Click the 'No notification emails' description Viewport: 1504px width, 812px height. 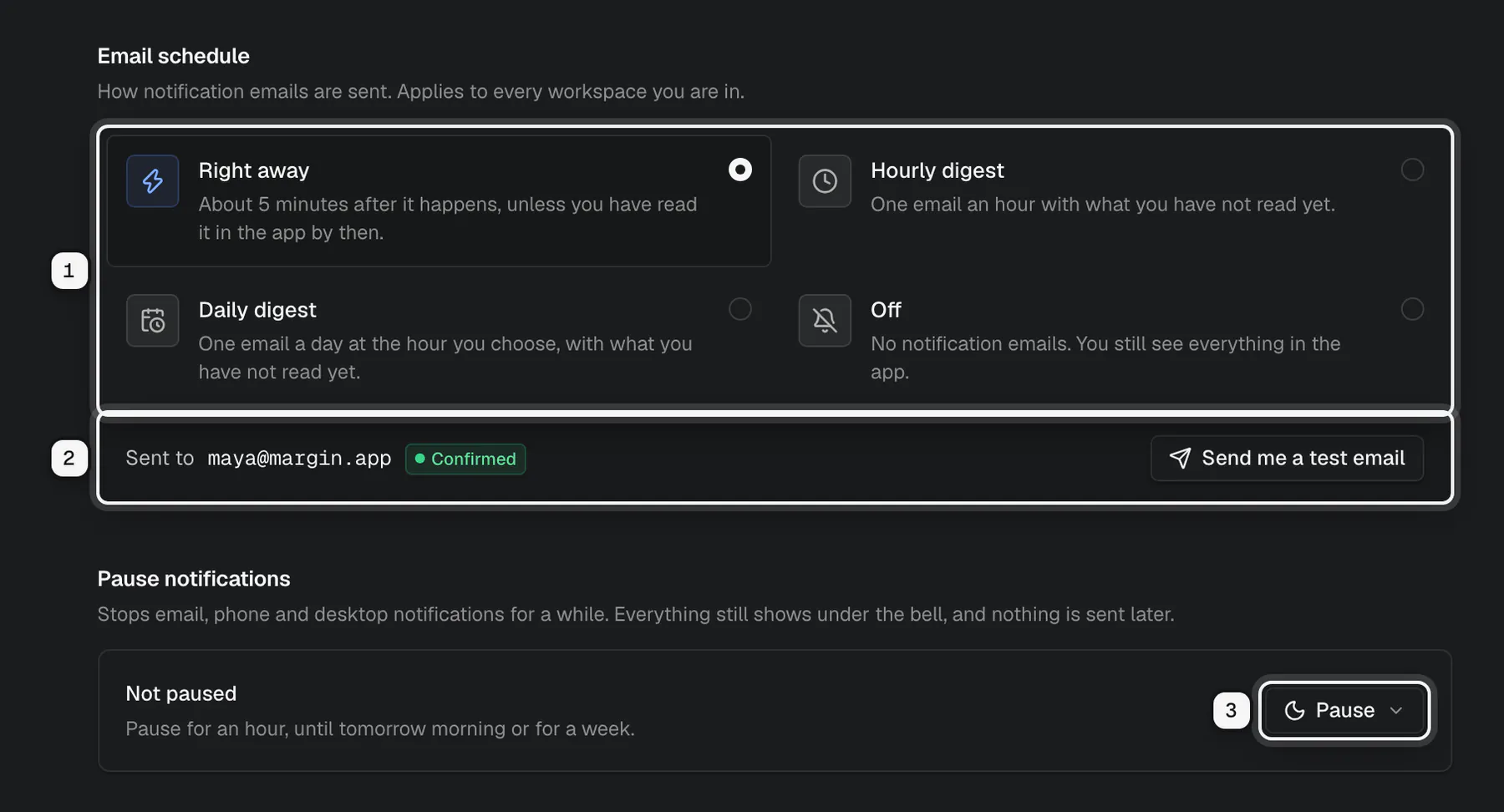(x=1105, y=358)
